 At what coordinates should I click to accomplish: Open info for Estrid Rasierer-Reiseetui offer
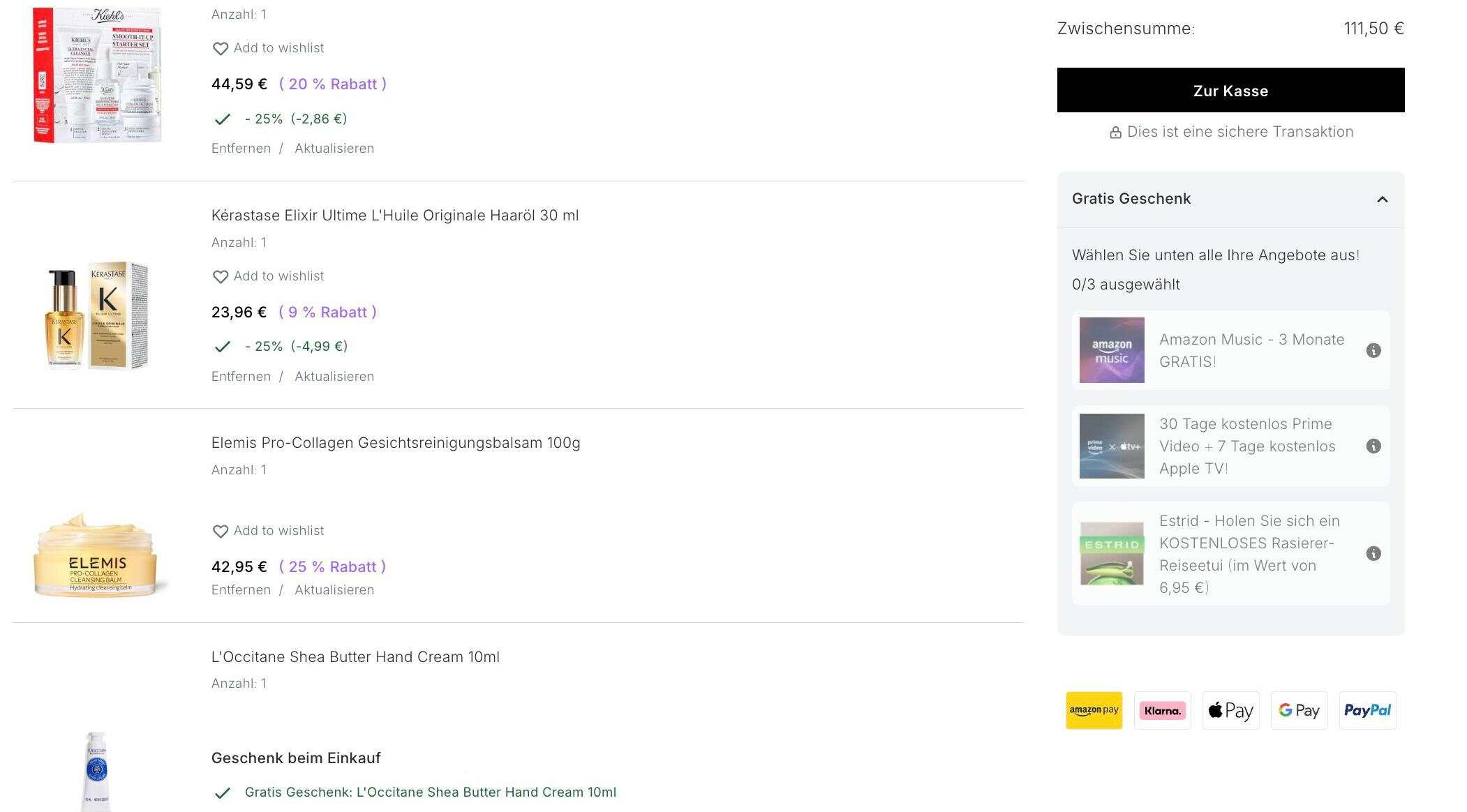pos(1373,553)
